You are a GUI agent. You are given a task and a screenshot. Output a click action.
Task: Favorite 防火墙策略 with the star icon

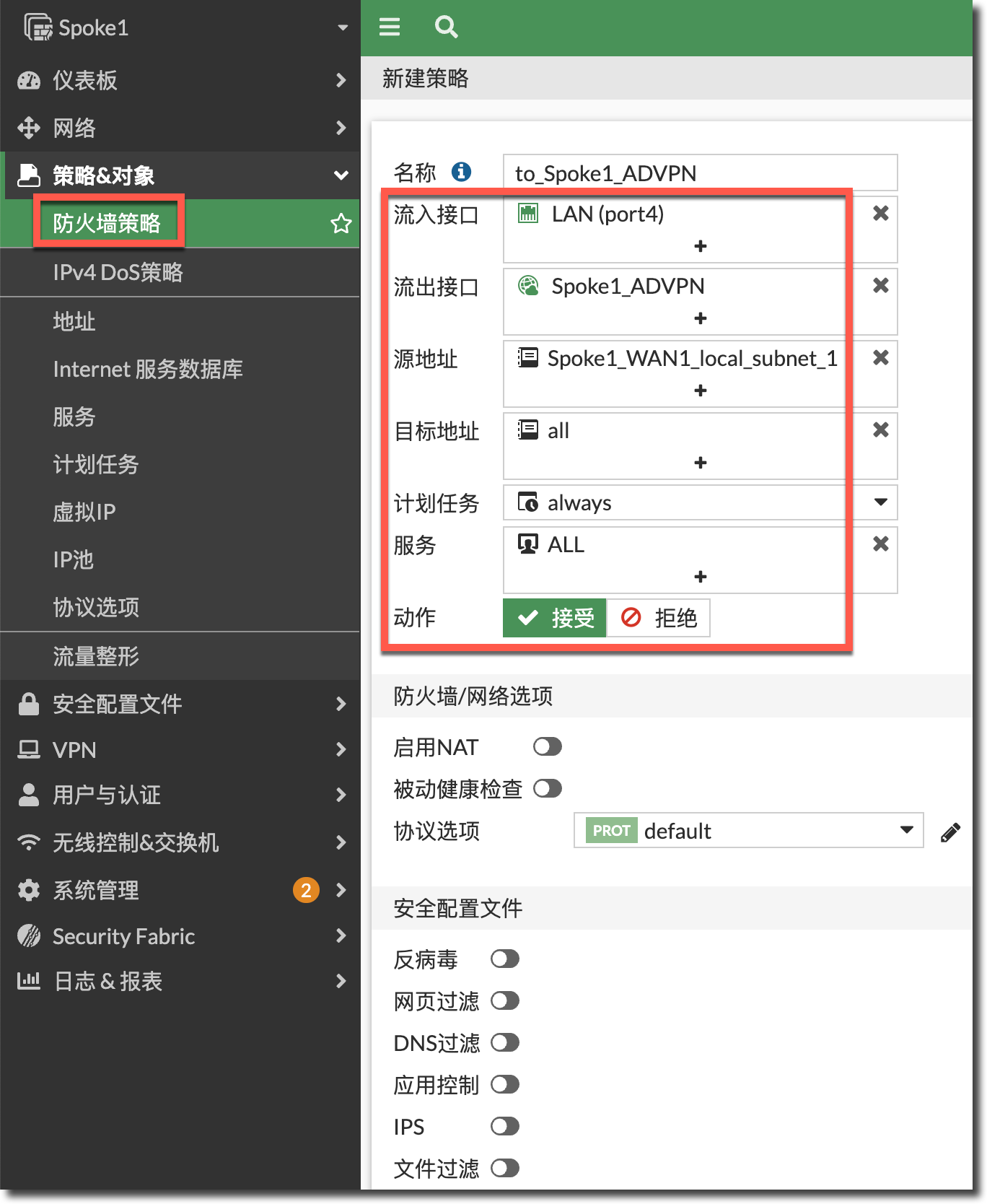(x=341, y=224)
